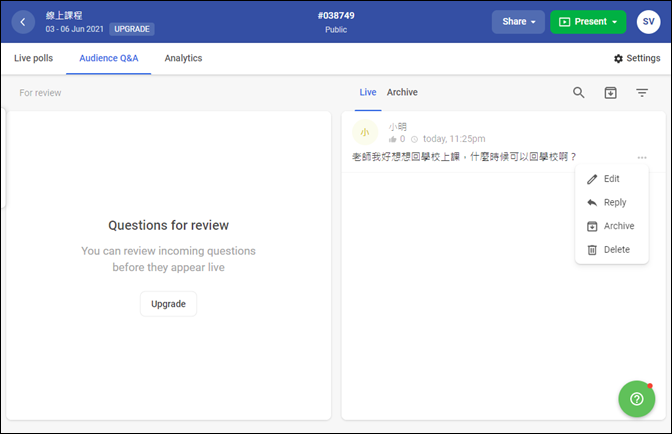Screen dimensions: 672x434
Task: Open Settings with the gear icon
Action: 637,58
